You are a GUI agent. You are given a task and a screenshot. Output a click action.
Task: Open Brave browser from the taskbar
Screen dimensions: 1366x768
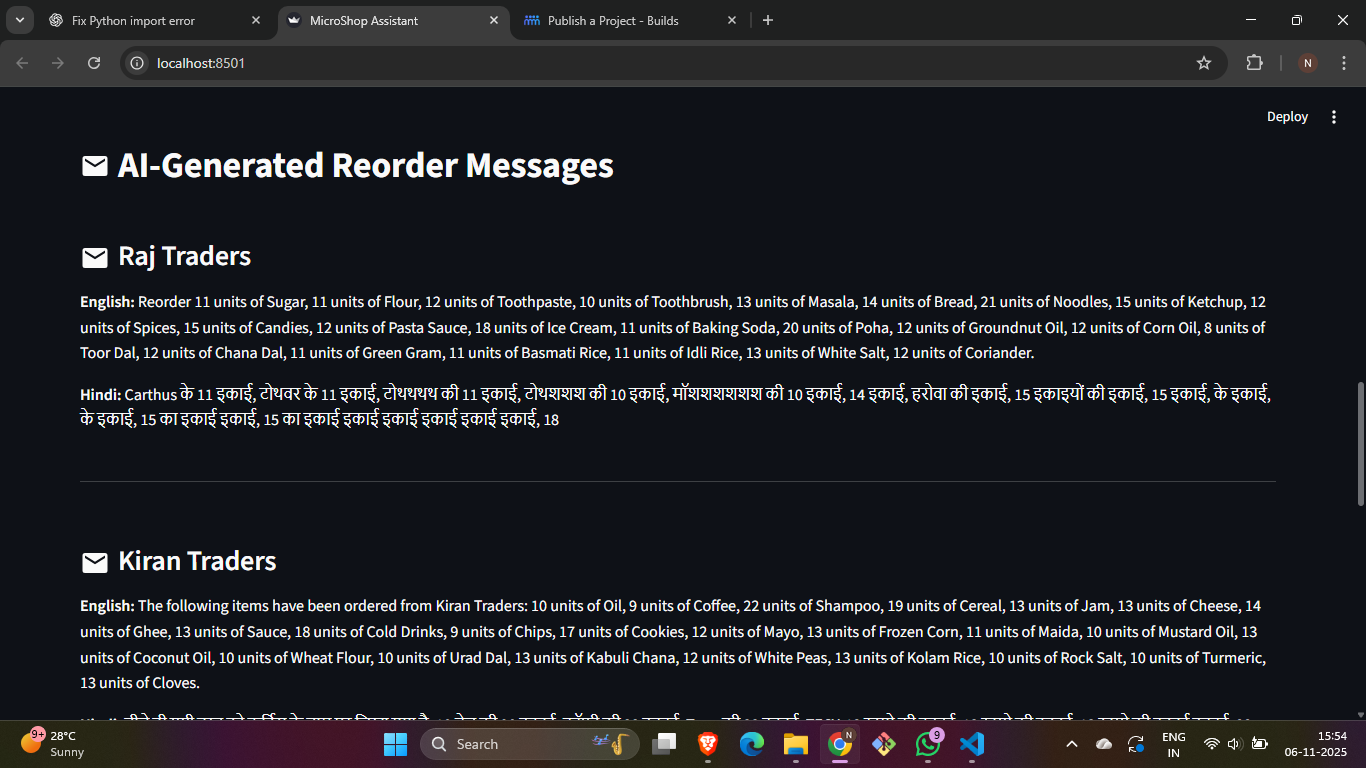coord(708,744)
